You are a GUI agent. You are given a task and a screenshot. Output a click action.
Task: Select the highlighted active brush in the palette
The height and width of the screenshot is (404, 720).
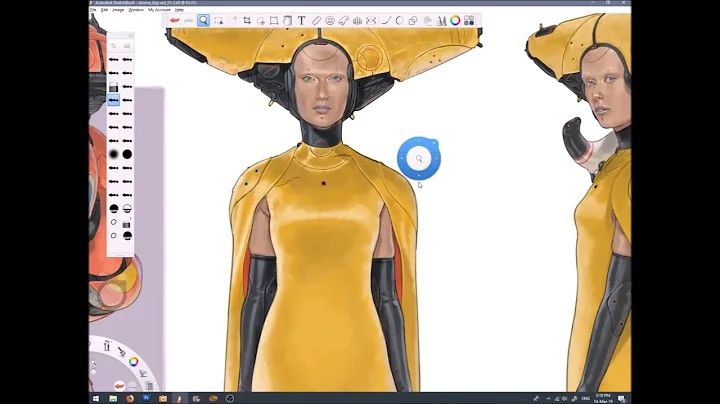[x=113, y=100]
